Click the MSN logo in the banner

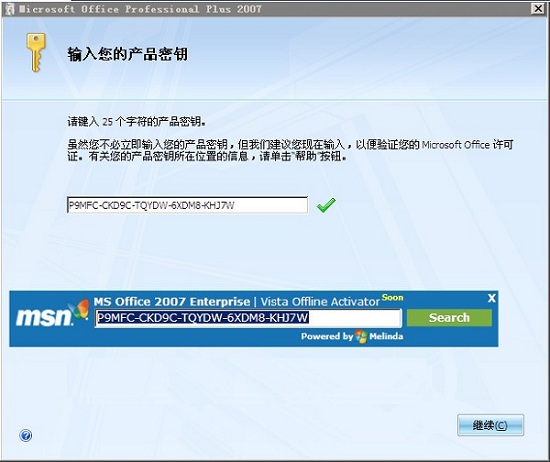pyautogui.click(x=52, y=313)
